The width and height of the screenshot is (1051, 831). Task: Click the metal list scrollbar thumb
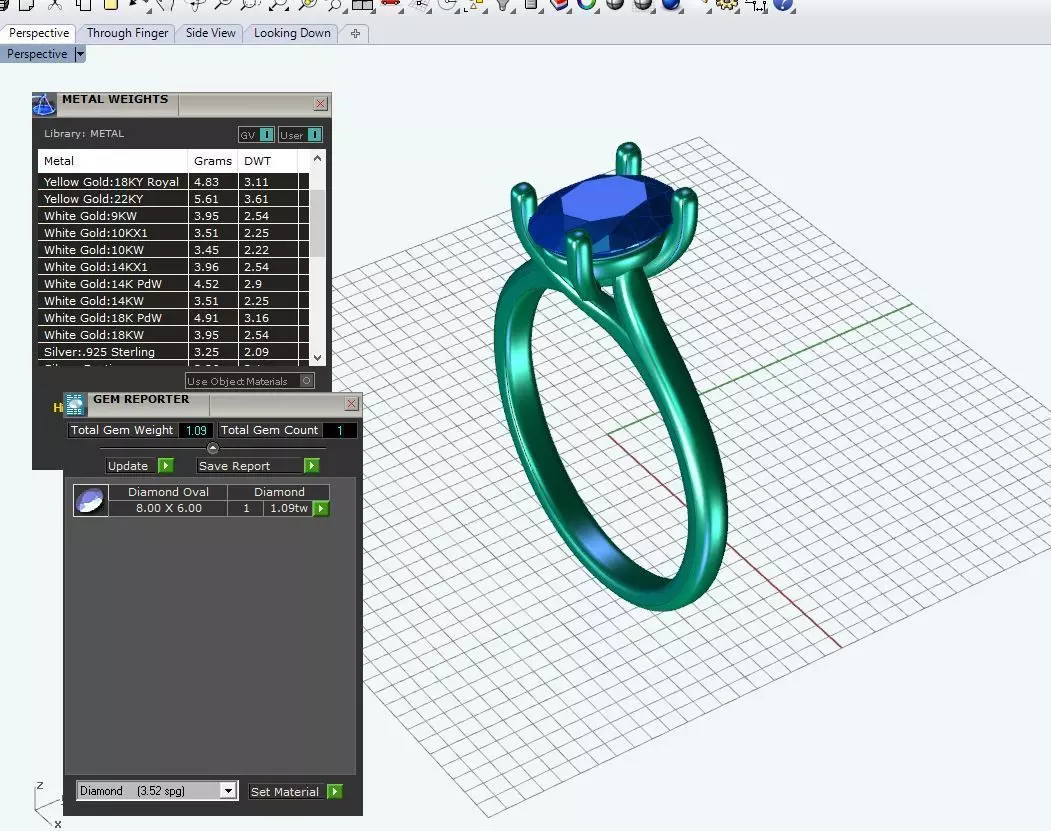tap(318, 222)
